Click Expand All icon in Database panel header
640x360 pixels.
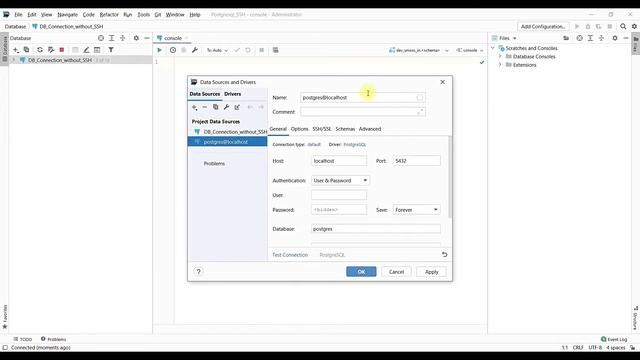point(111,38)
